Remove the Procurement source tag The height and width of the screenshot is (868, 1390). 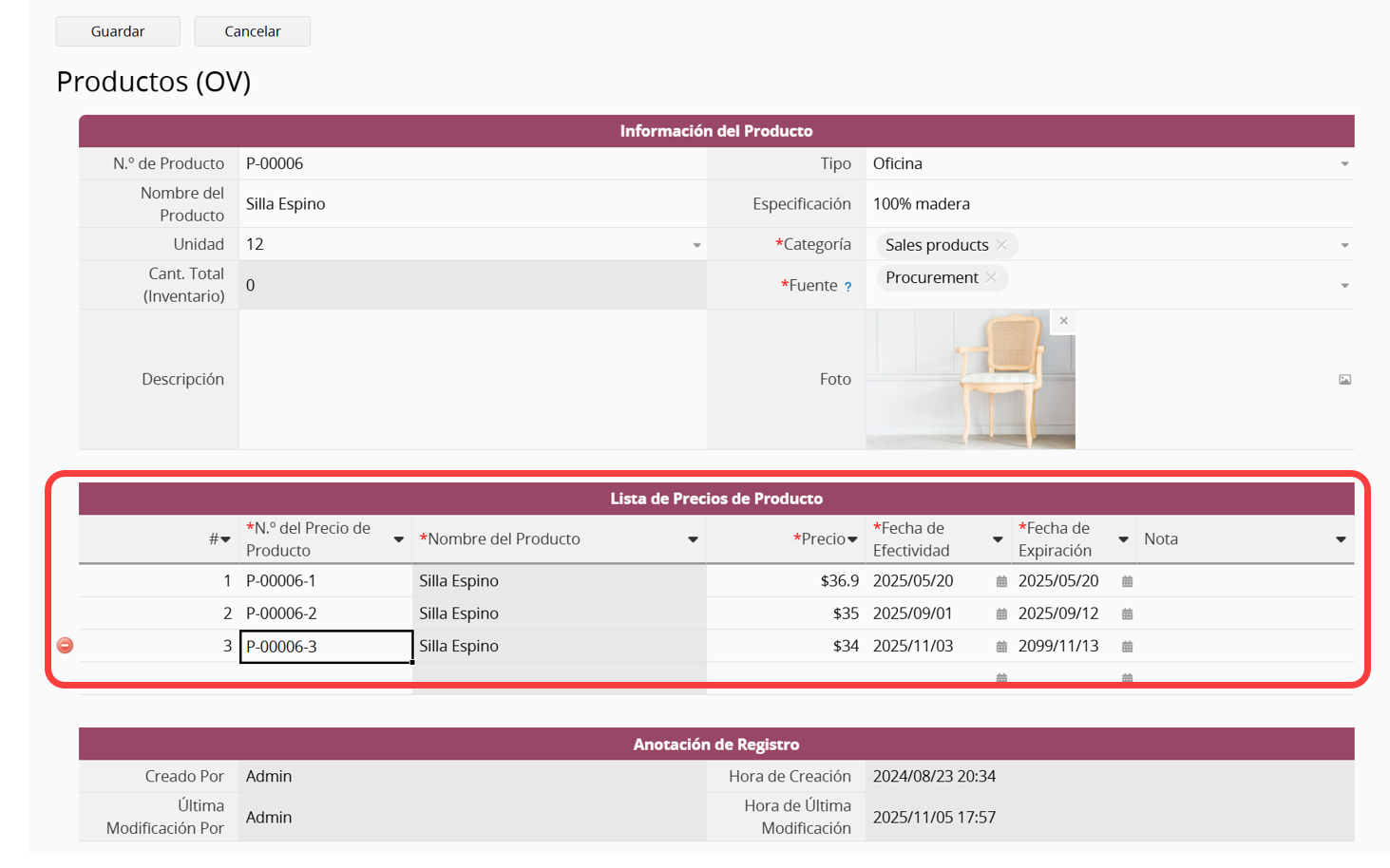tap(991, 277)
